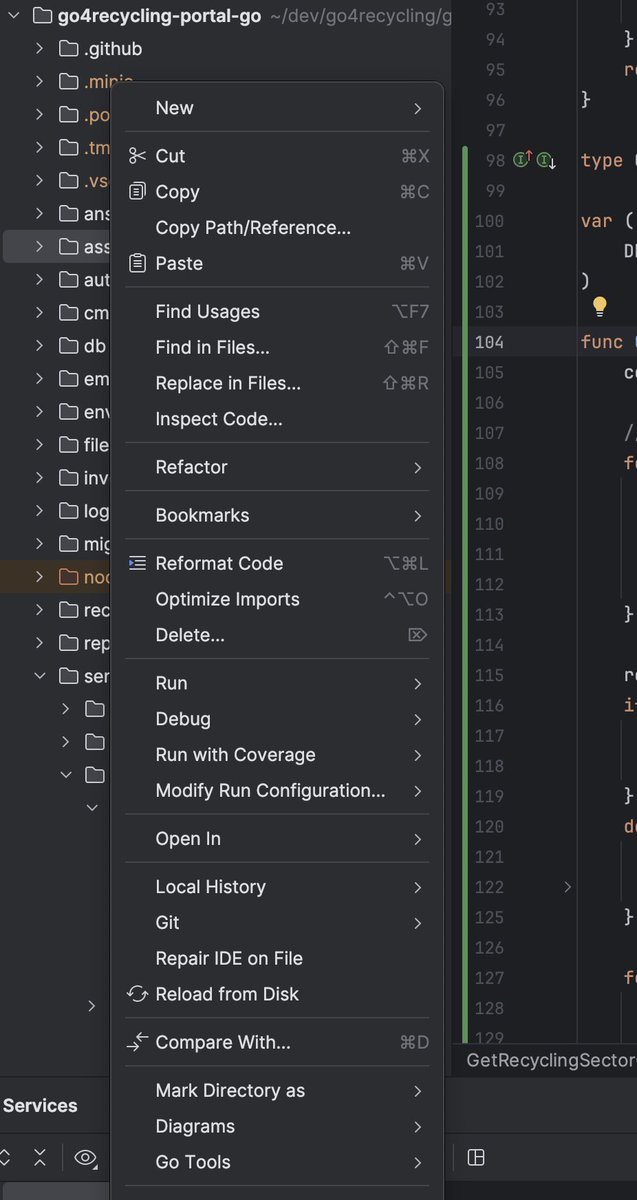
Task: Select the go4recycling-portal-go project root
Action: tap(160, 16)
